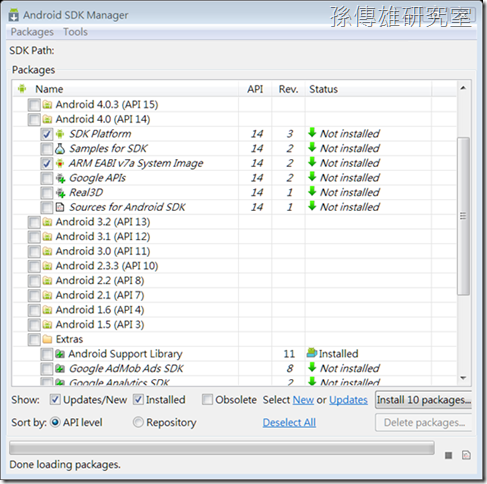Click the Rev. column header
487x484 pixels.
[x=288, y=89]
